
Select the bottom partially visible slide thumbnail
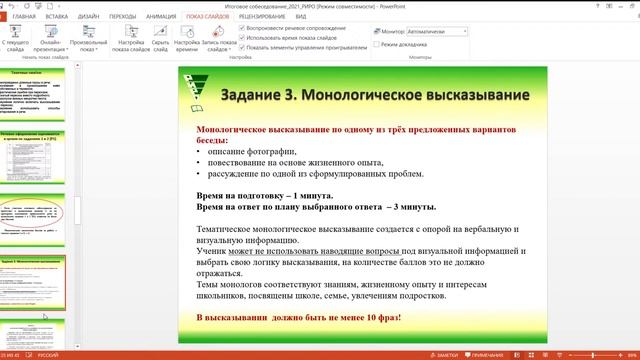[x=32, y=335]
